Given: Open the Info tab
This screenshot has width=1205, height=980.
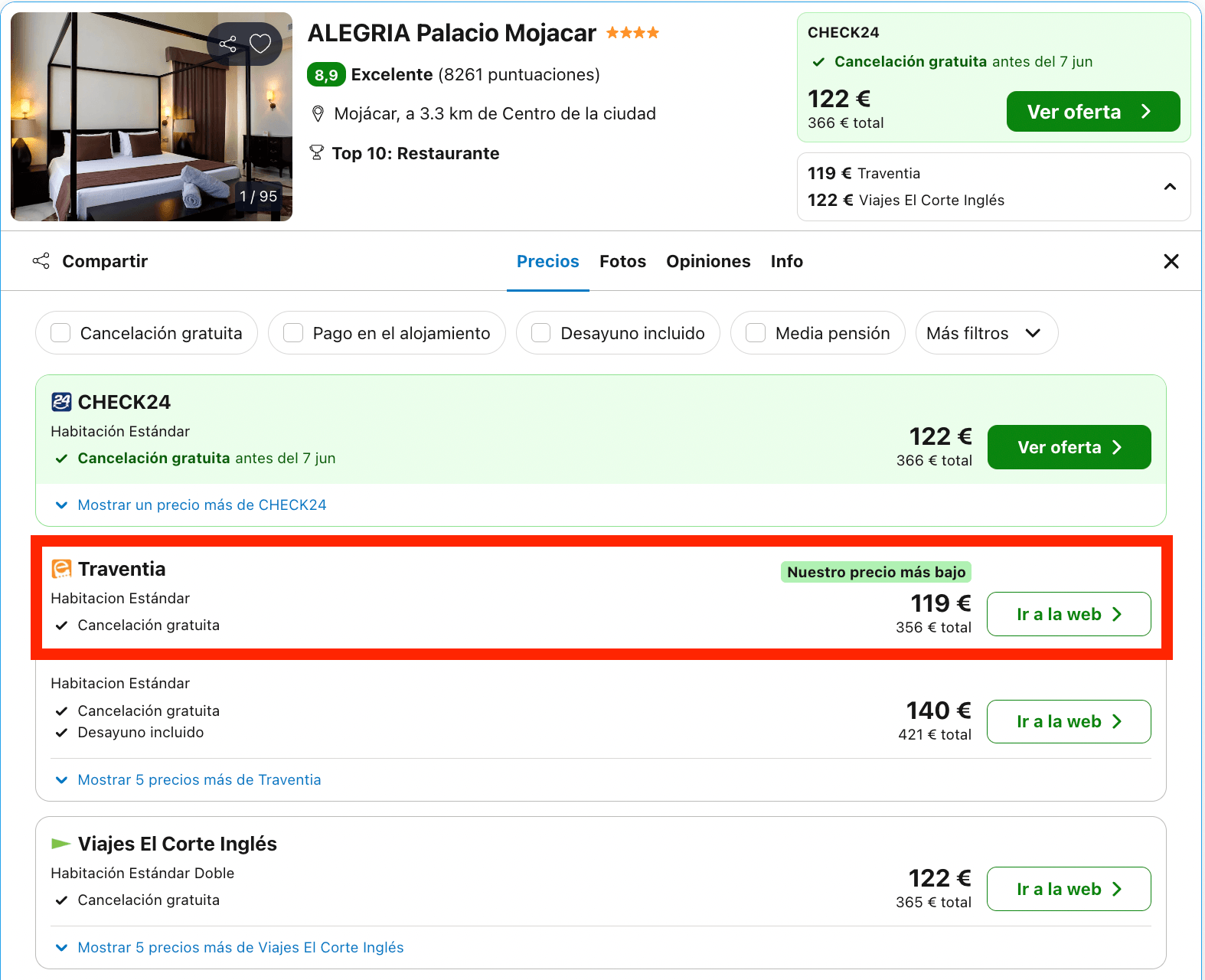Looking at the screenshot, I should 787,261.
